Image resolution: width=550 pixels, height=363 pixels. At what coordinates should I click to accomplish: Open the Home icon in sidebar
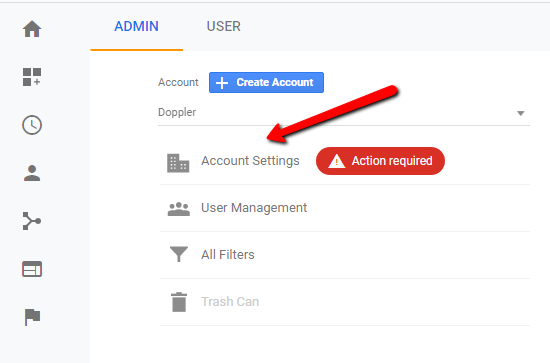[x=32, y=28]
